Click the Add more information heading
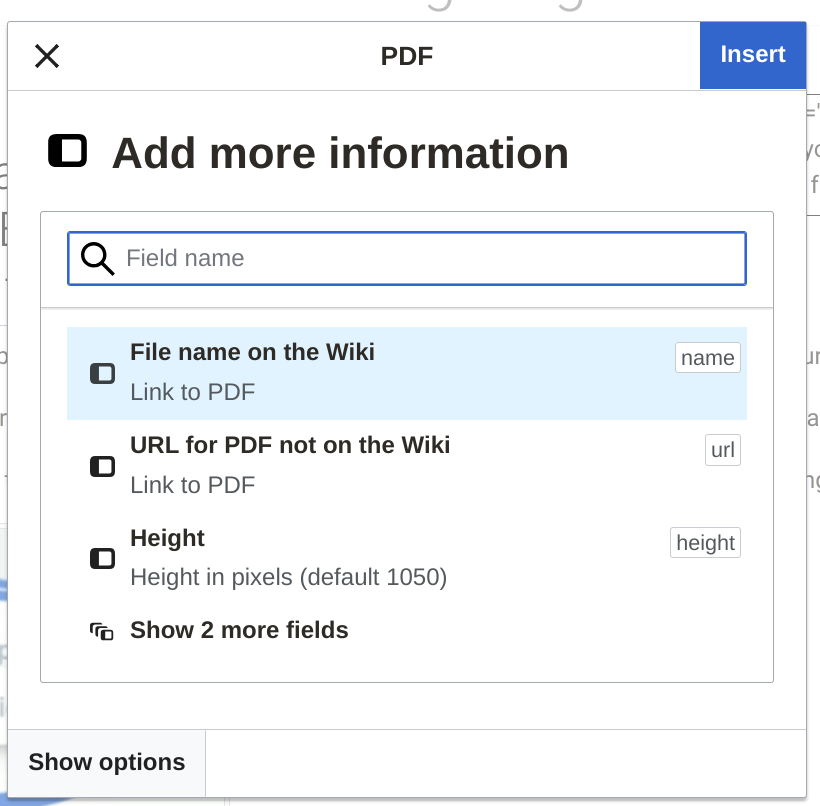Screen dimensions: 820x806 pyautogui.click(x=340, y=153)
